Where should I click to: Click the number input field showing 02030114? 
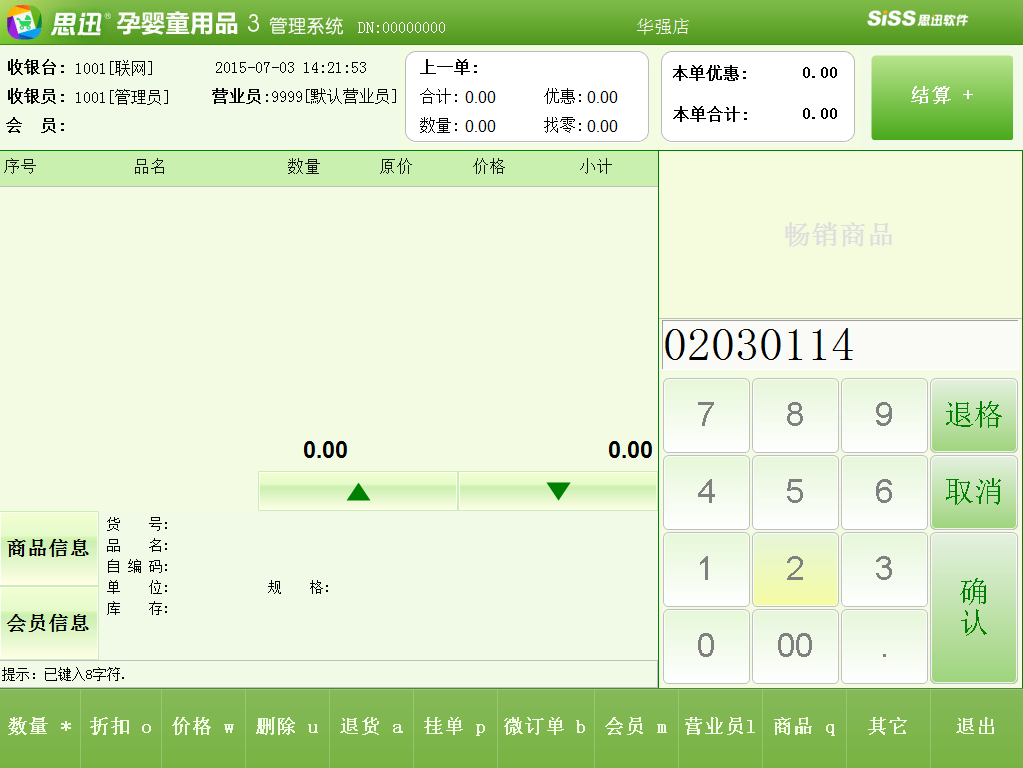(840, 345)
